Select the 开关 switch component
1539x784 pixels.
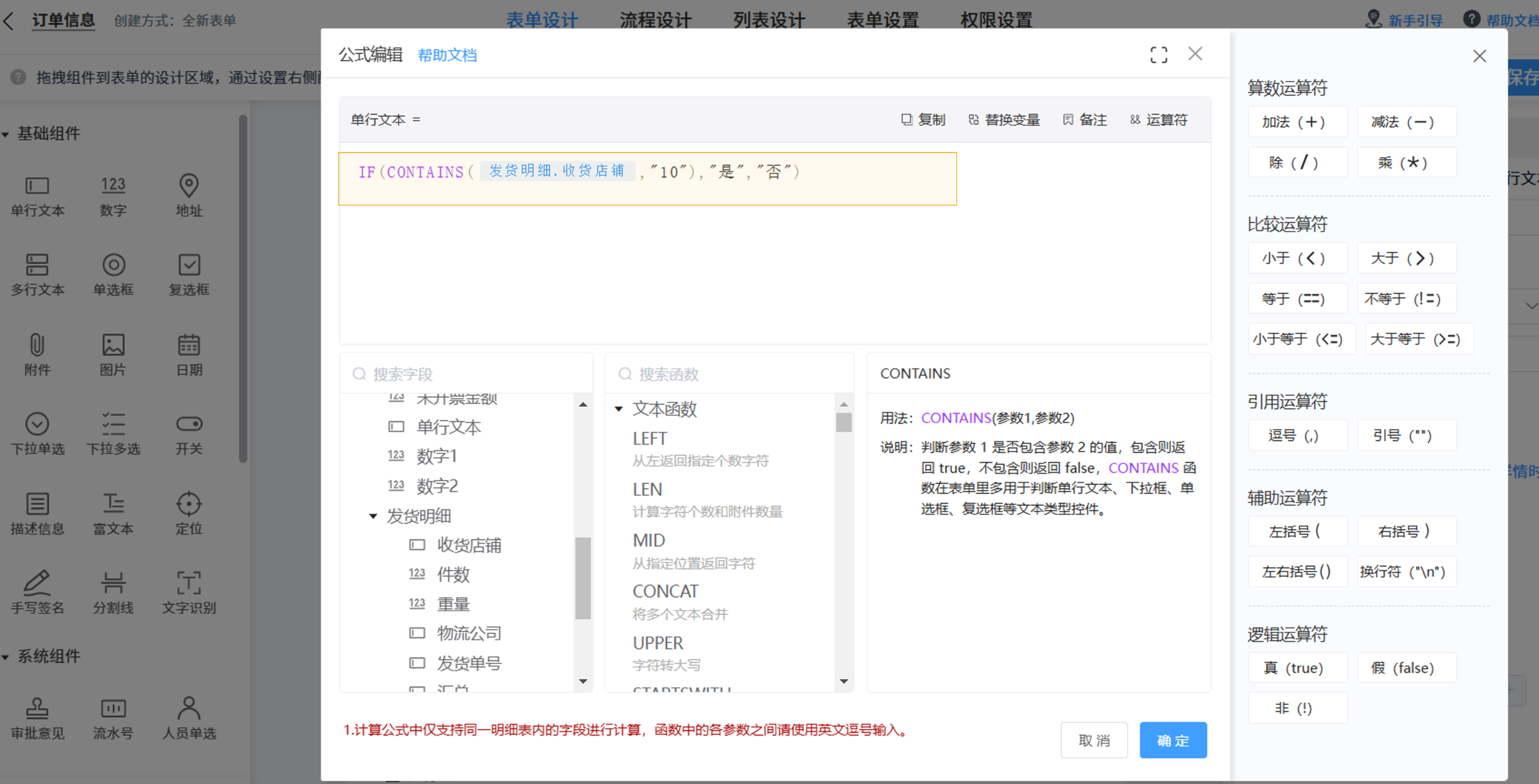tap(189, 434)
